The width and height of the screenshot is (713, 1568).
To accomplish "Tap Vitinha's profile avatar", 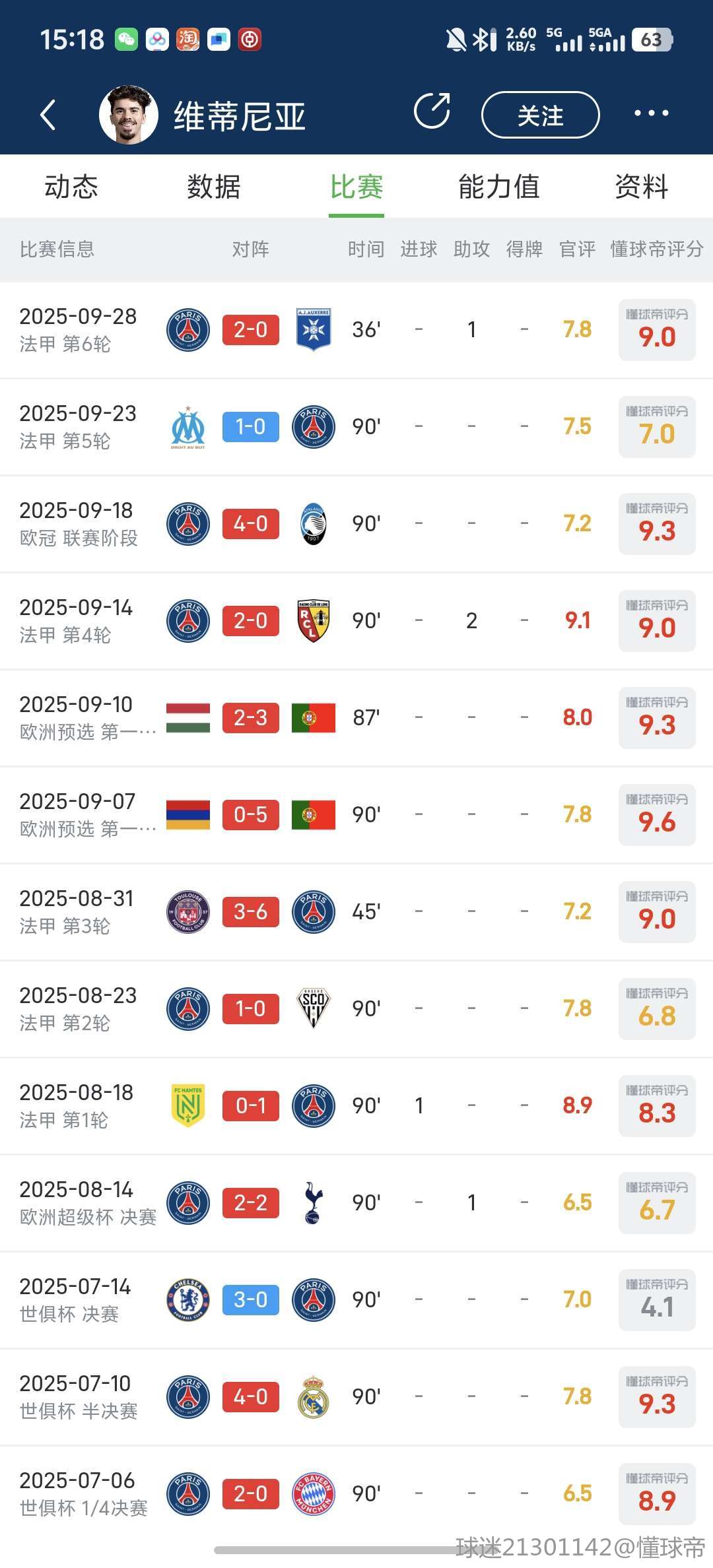I will [129, 115].
